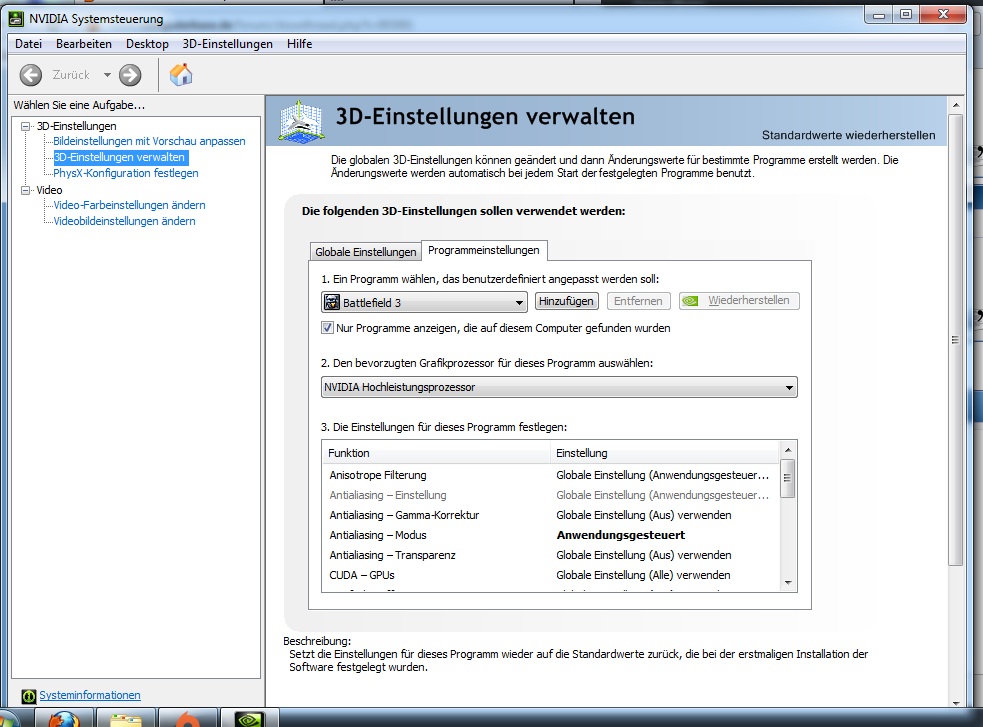983x727 pixels.
Task: Select the Programmeinstellungen tab
Action: pos(483,250)
